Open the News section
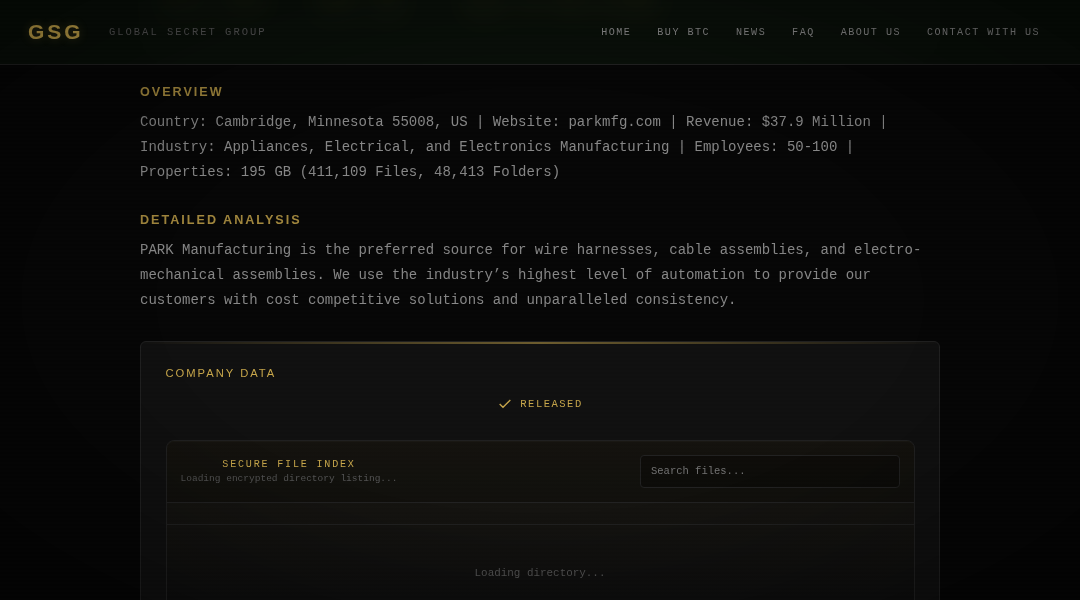The width and height of the screenshot is (1080, 600). [x=751, y=32]
